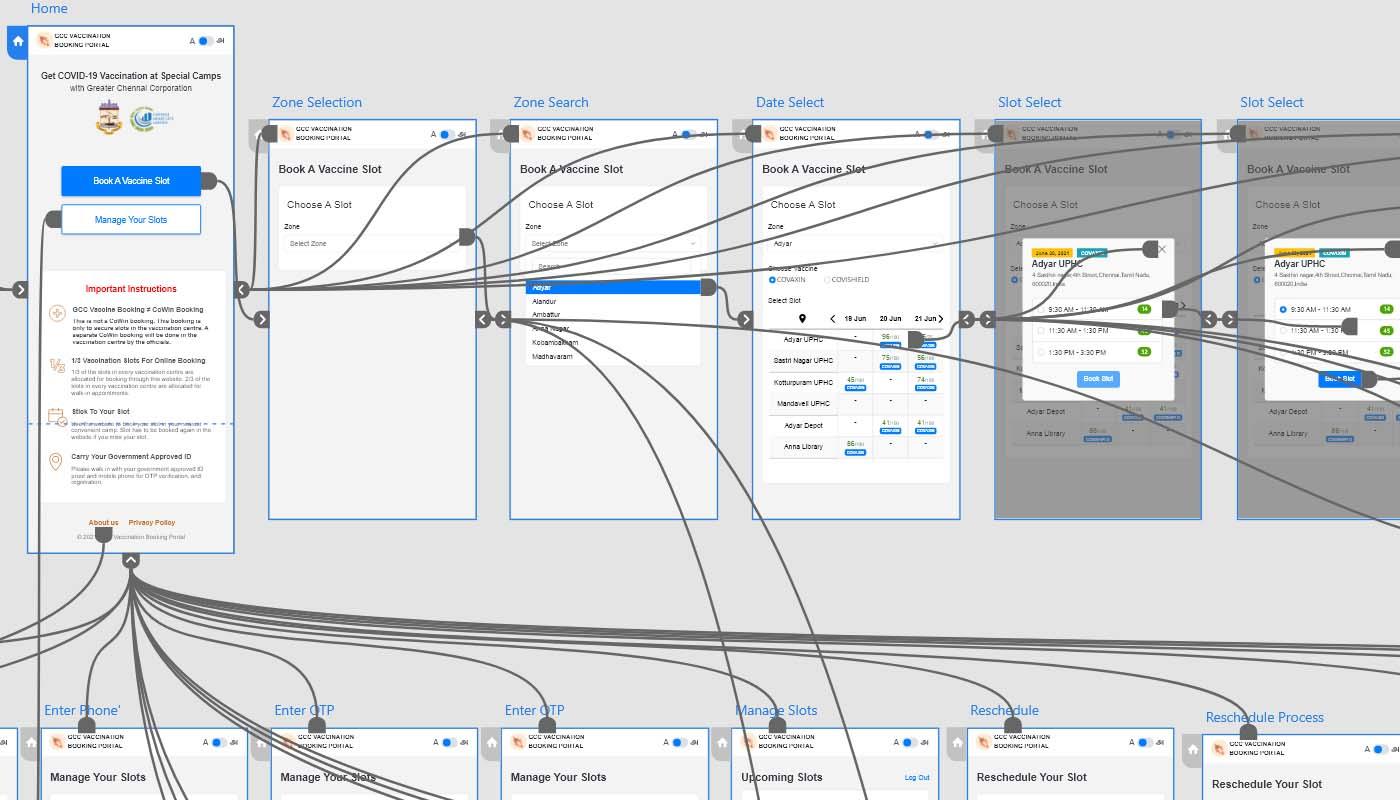Click the right-arrow connector entering Date Select artboard

click(x=745, y=319)
